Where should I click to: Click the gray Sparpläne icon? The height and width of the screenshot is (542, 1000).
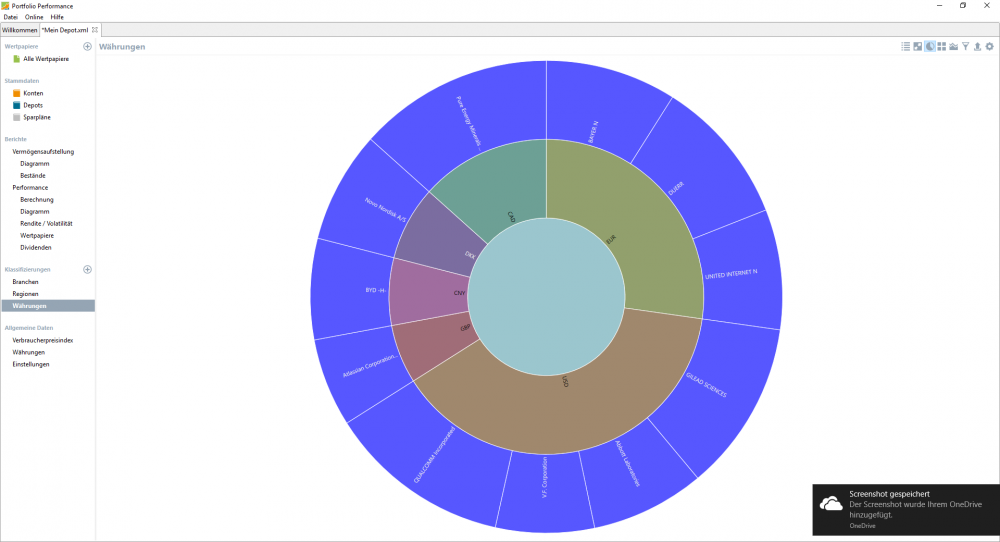[x=17, y=117]
